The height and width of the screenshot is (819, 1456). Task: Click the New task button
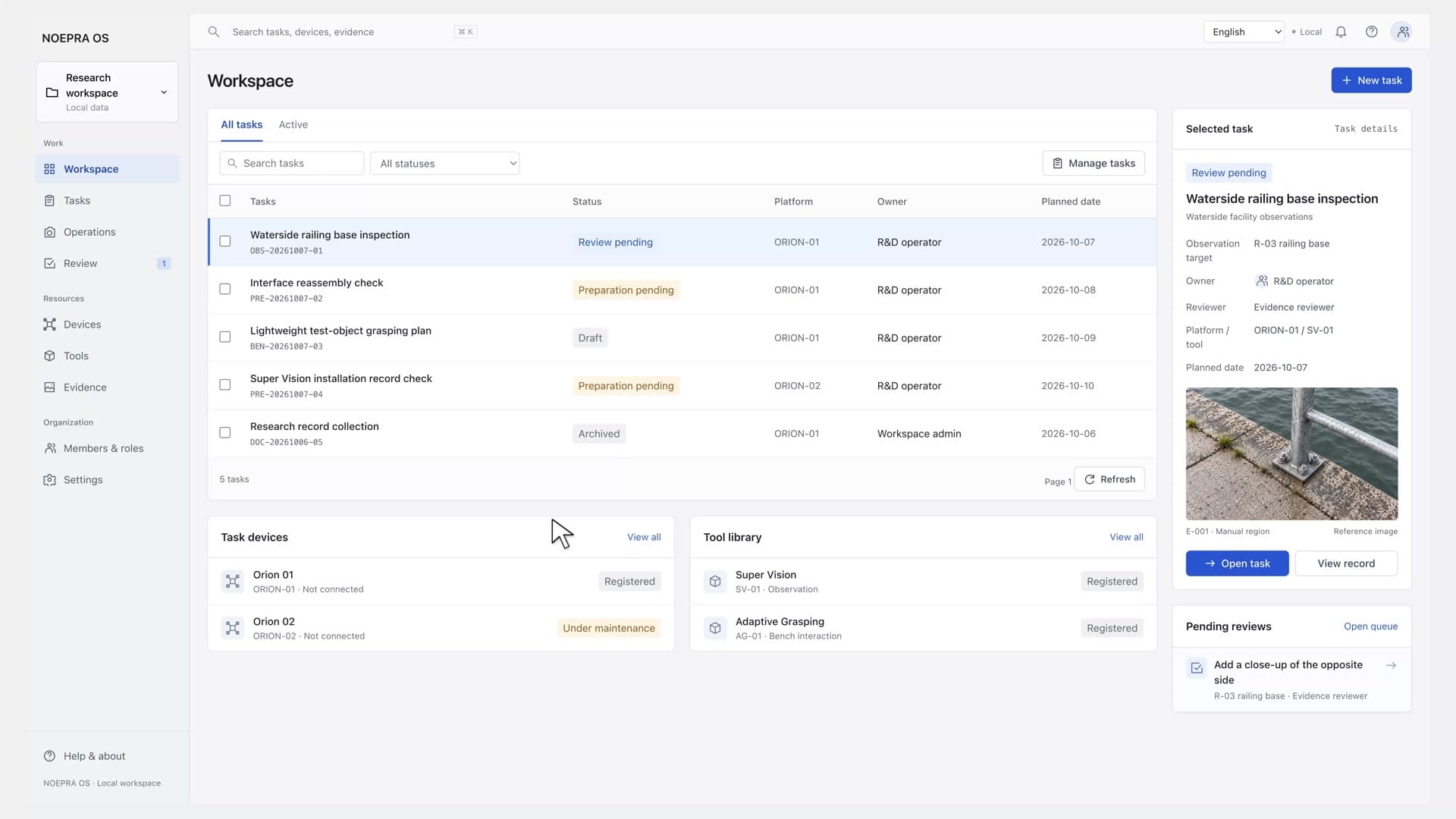pyautogui.click(x=1371, y=80)
